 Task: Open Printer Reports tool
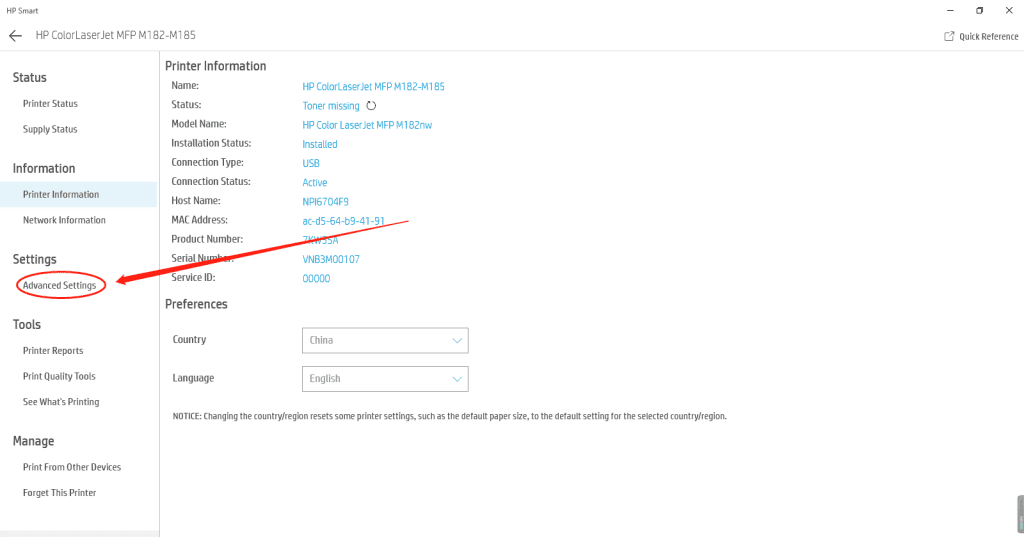pos(53,351)
